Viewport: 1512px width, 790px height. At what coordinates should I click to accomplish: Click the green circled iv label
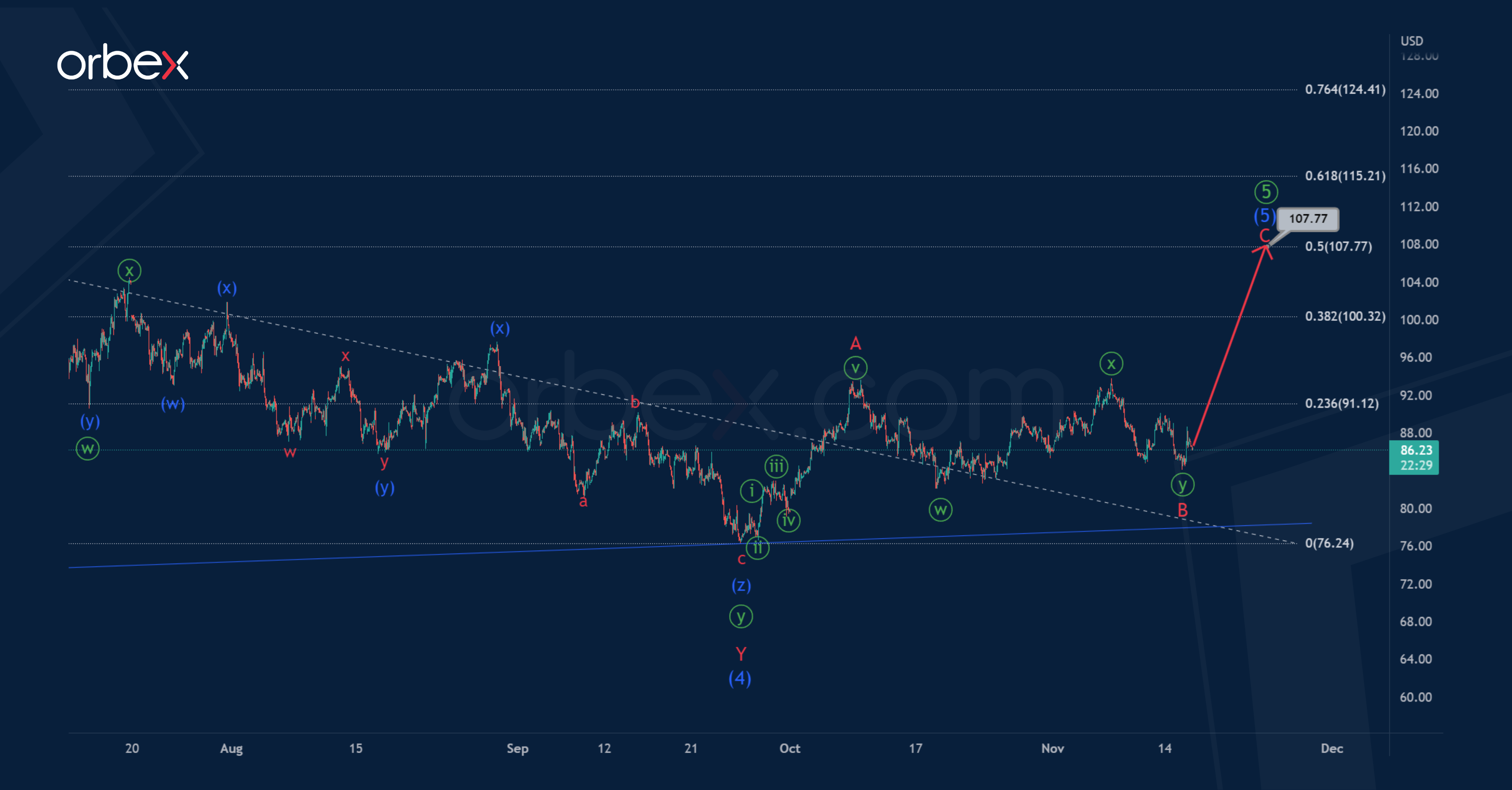tap(788, 521)
